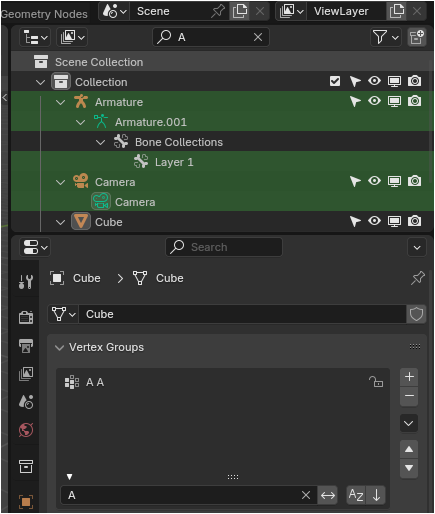Click the Cube mesh object icon
The image size is (435, 514).
(81, 221)
